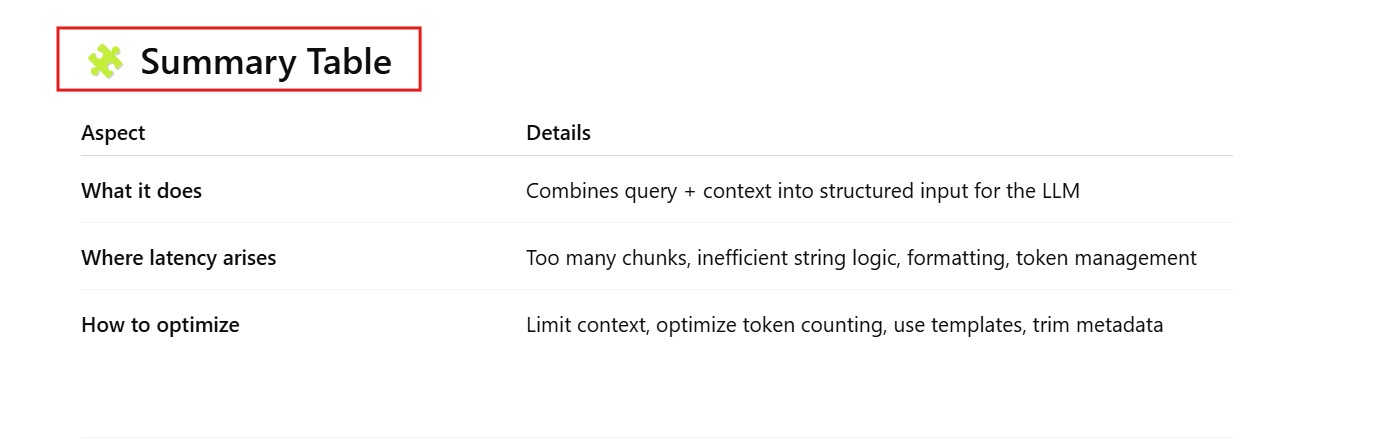
Task: Click the Aspect column header
Action: (x=113, y=133)
